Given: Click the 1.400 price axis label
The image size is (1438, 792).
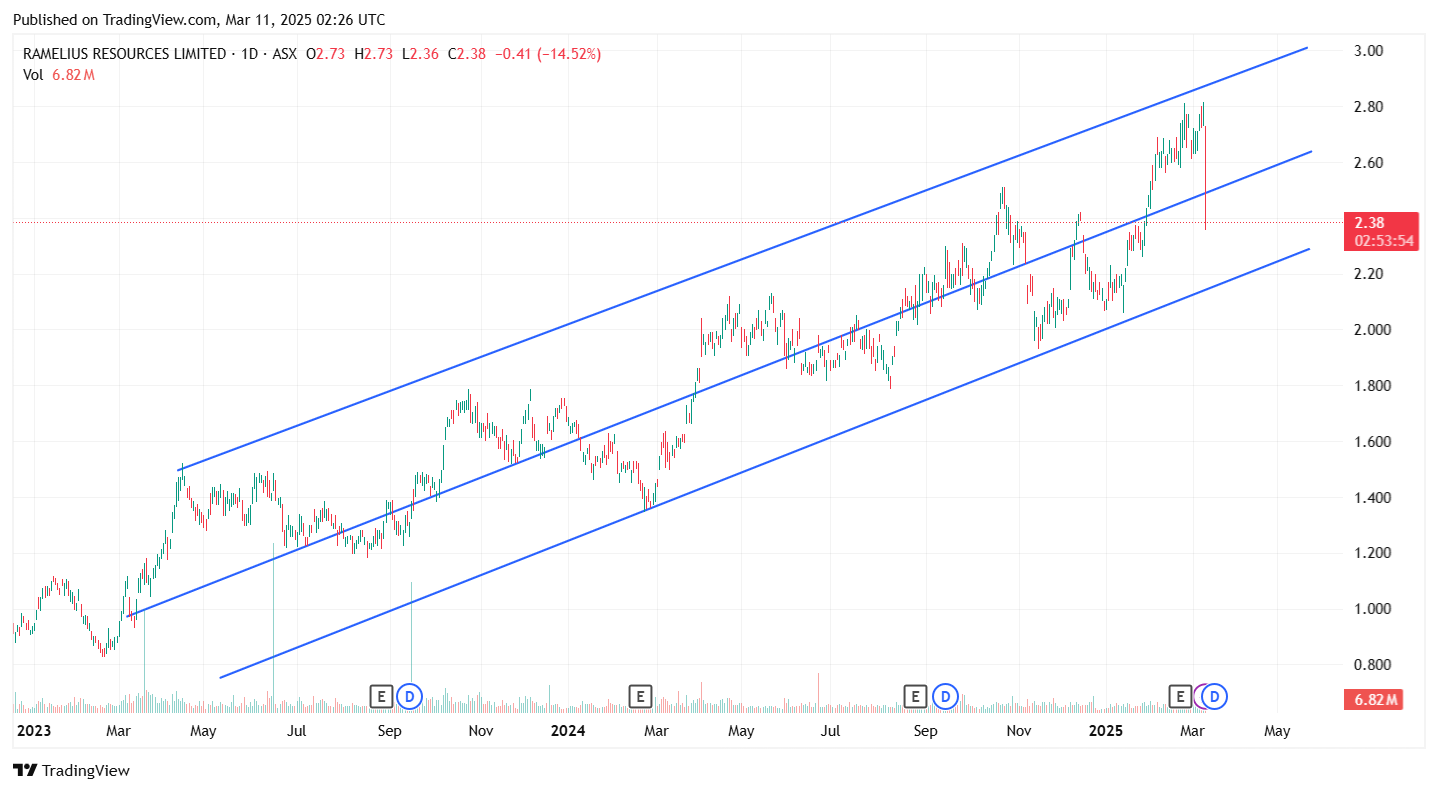Looking at the screenshot, I should click(1372, 497).
